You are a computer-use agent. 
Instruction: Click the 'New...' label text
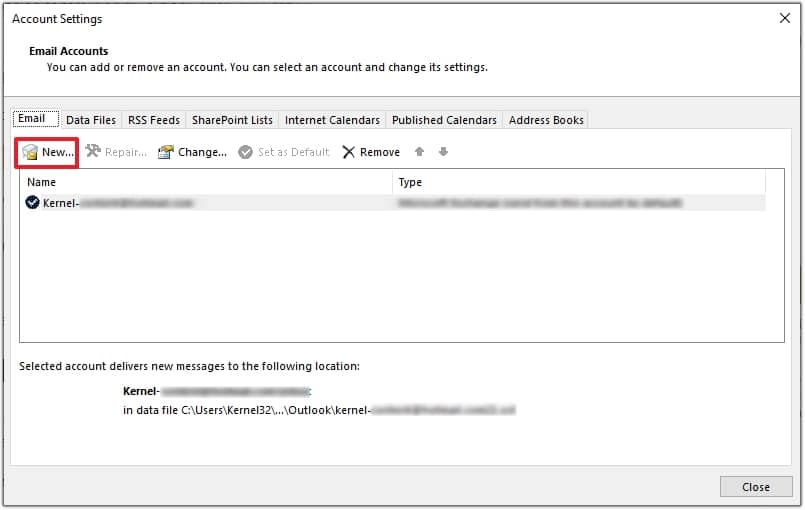[x=58, y=152]
